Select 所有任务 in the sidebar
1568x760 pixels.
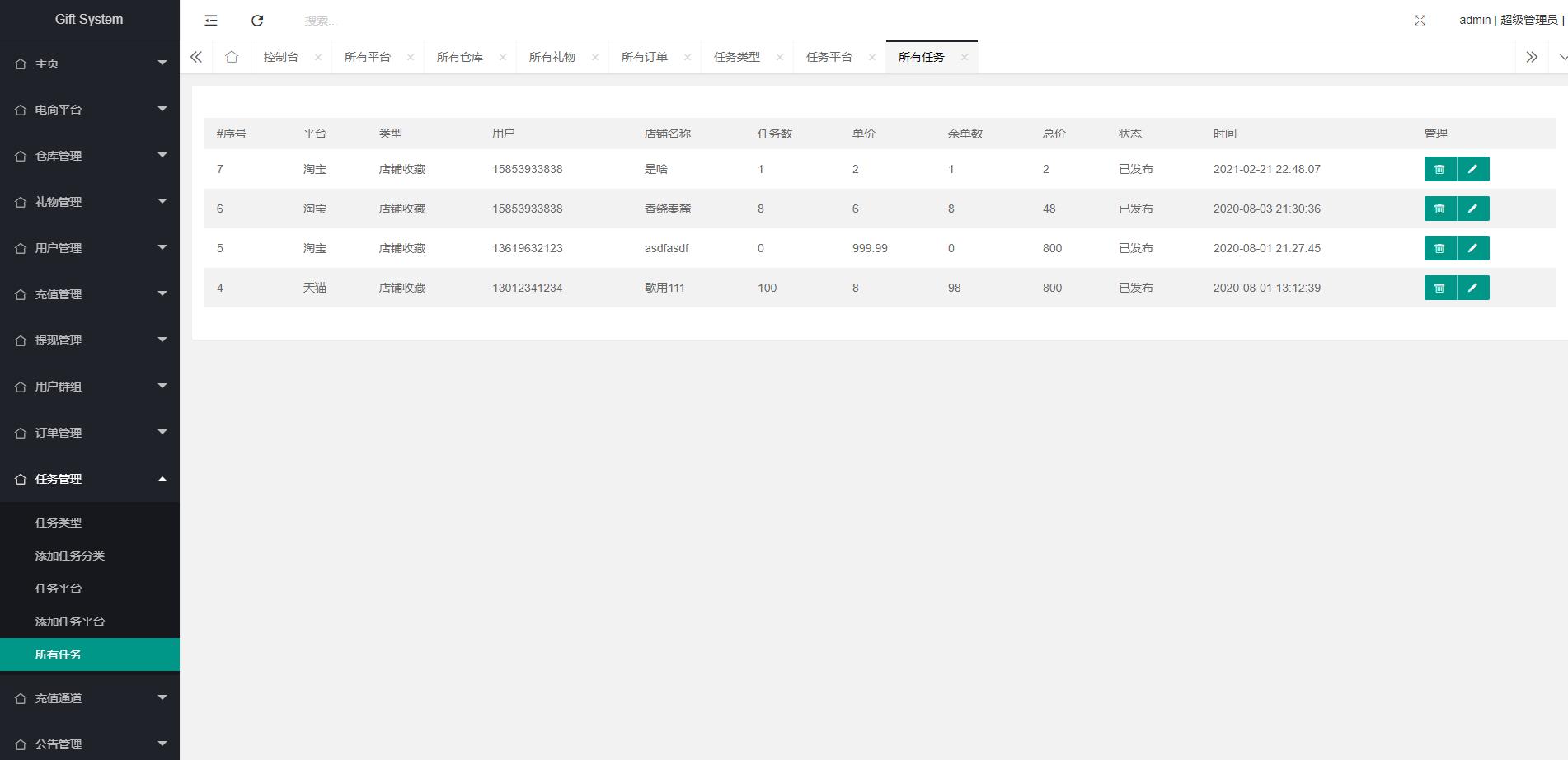(x=90, y=654)
